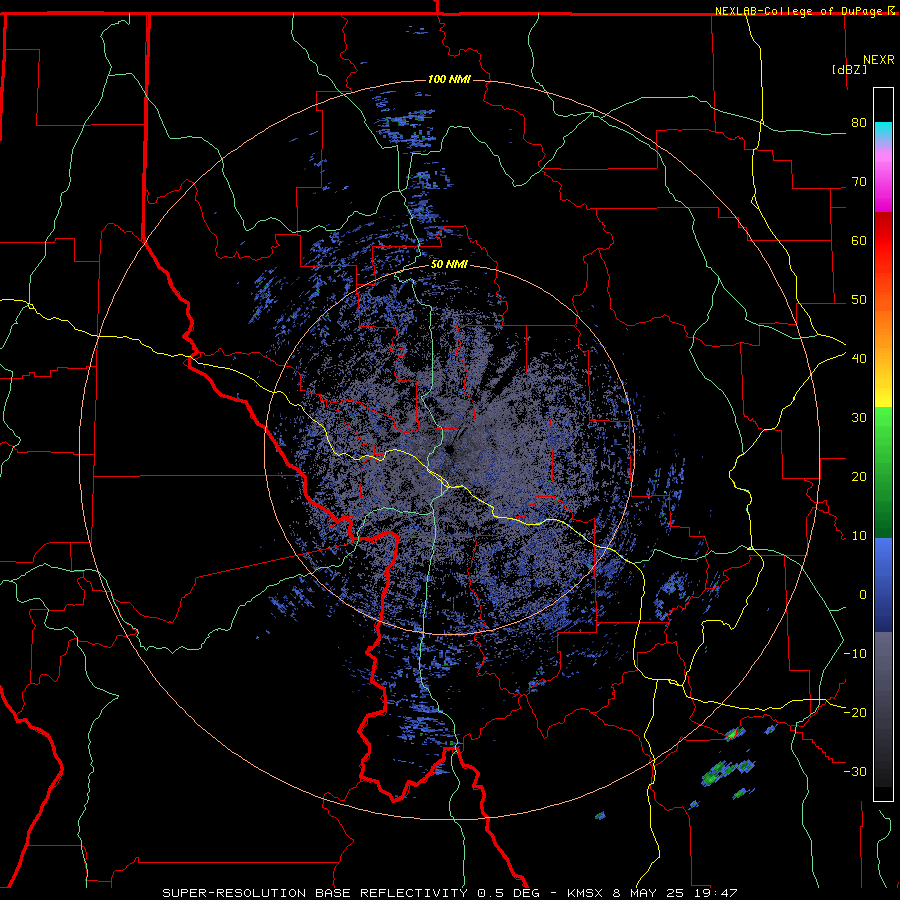The width and height of the screenshot is (900, 900).
Task: Click the -20 value on dBZ scale
Action: point(855,713)
